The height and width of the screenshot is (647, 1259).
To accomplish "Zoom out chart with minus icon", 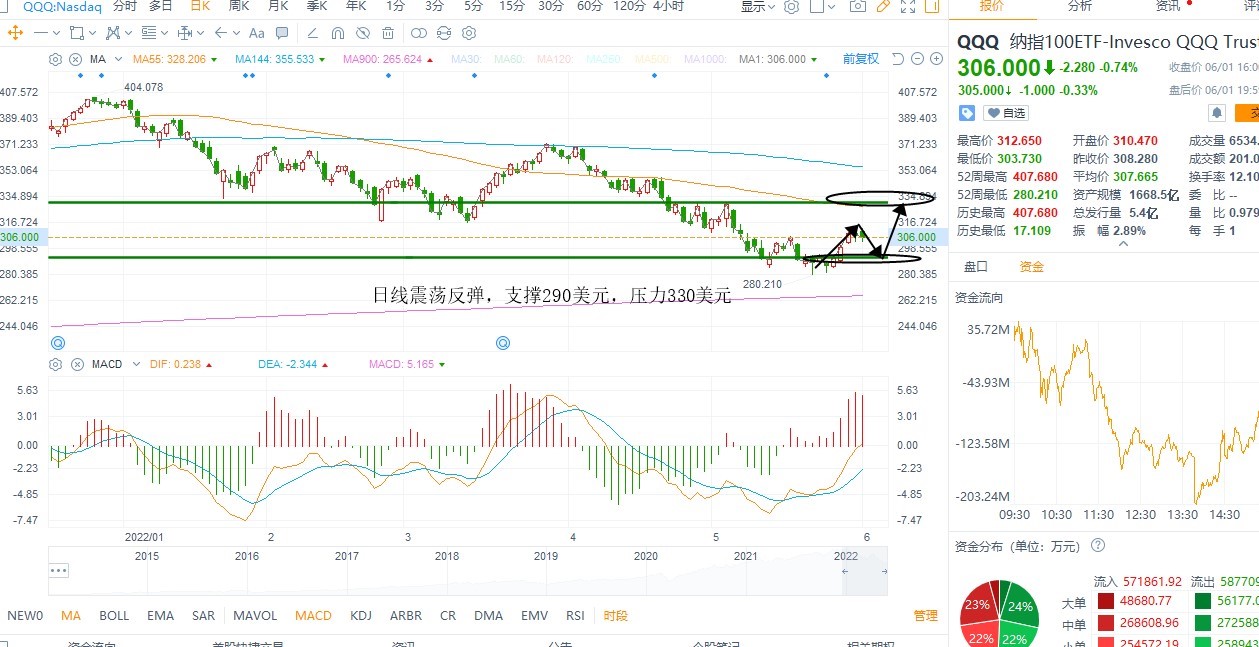I will tap(917, 59).
